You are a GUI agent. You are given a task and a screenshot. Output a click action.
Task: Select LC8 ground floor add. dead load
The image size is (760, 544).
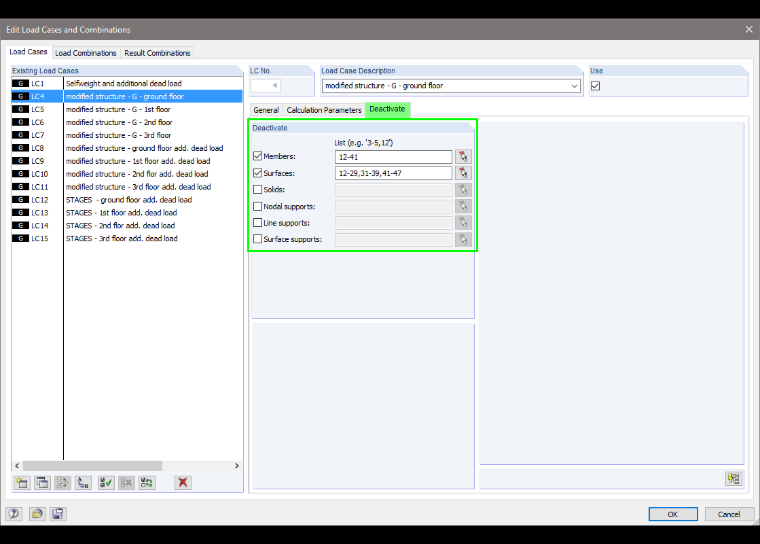(127, 148)
